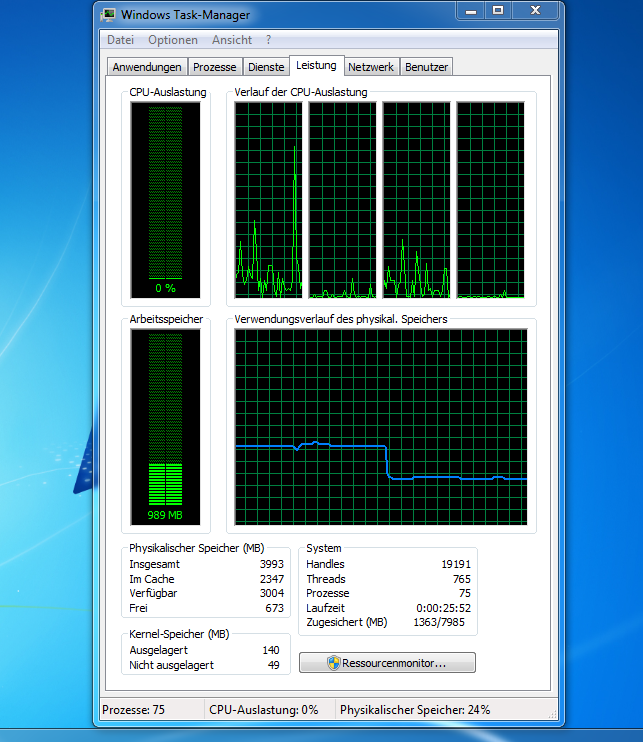Switch to the Anwendungen tab
Image resolution: width=643 pixels, height=742 pixels.
[147, 67]
